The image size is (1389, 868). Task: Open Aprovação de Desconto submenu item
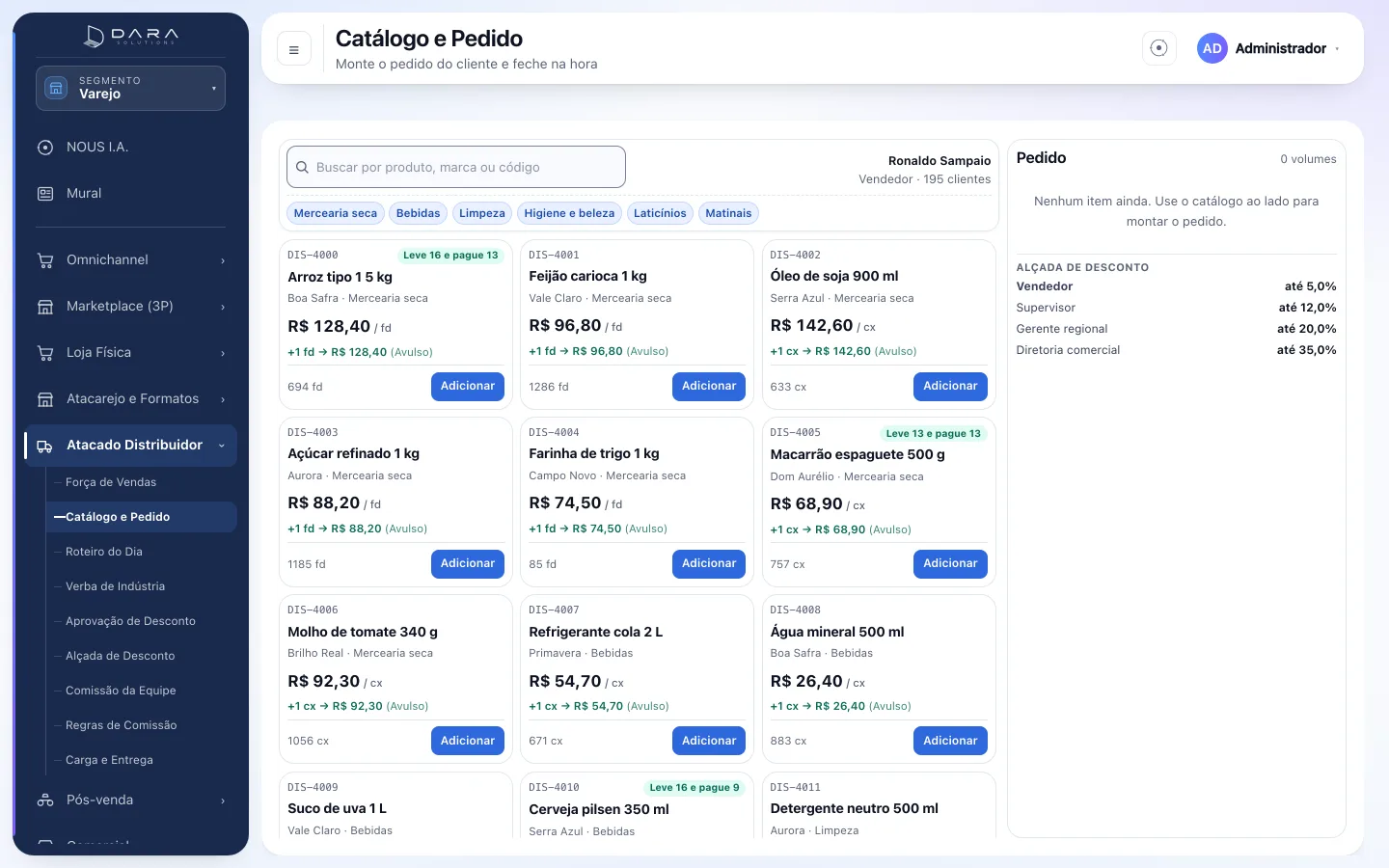130,621
